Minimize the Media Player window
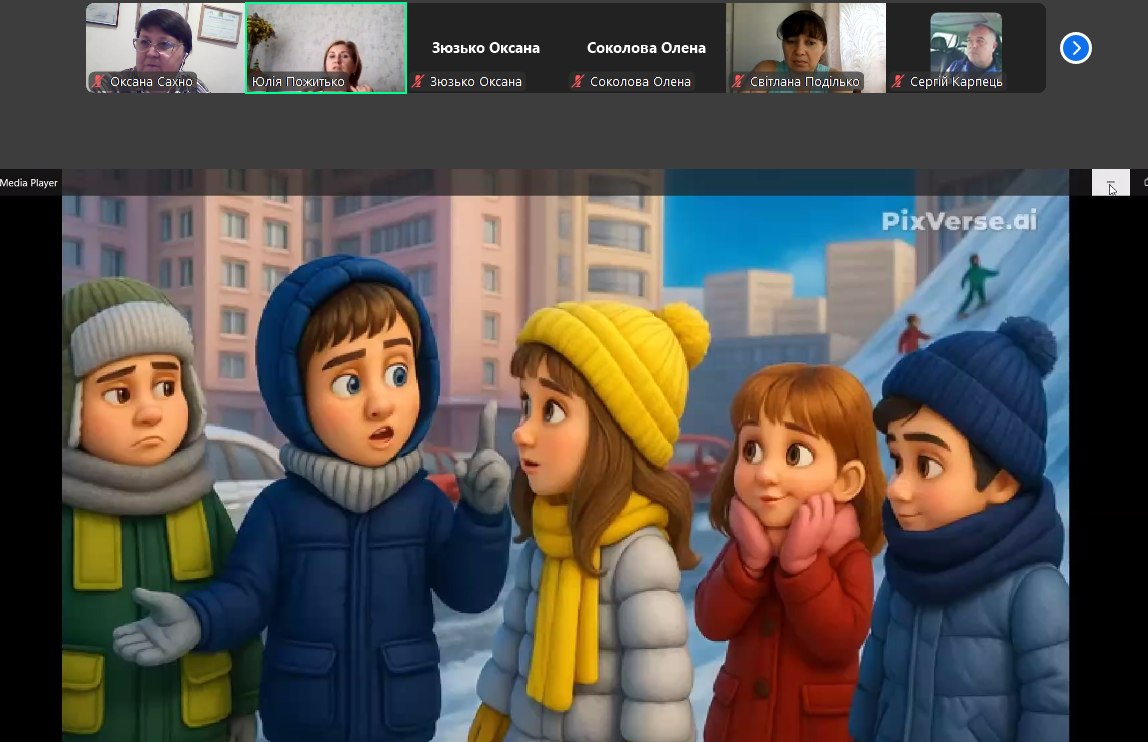 pyautogui.click(x=1110, y=183)
